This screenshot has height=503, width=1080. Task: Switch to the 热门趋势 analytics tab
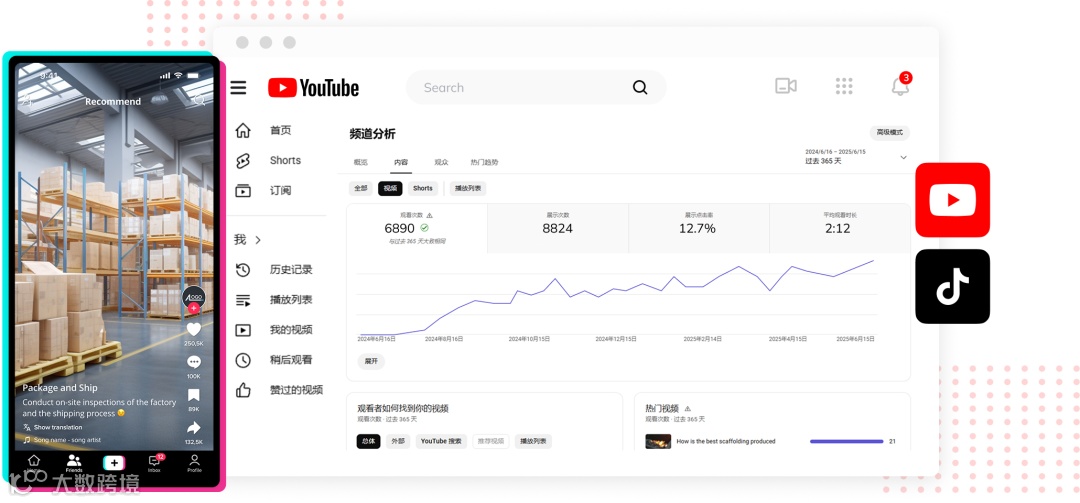(484, 163)
